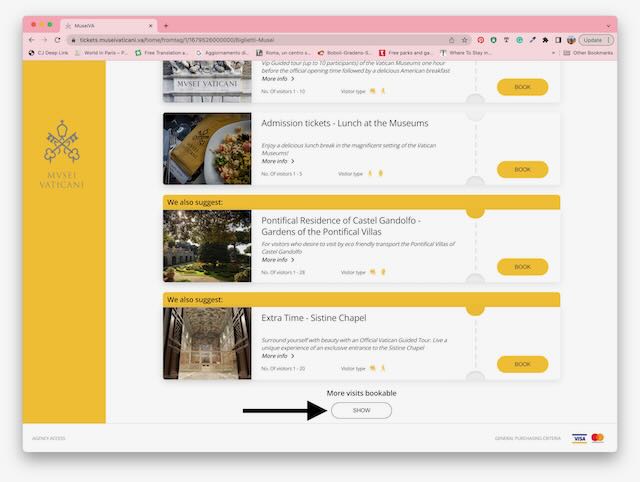Book Extra Time Sistine Chapel

522,364
